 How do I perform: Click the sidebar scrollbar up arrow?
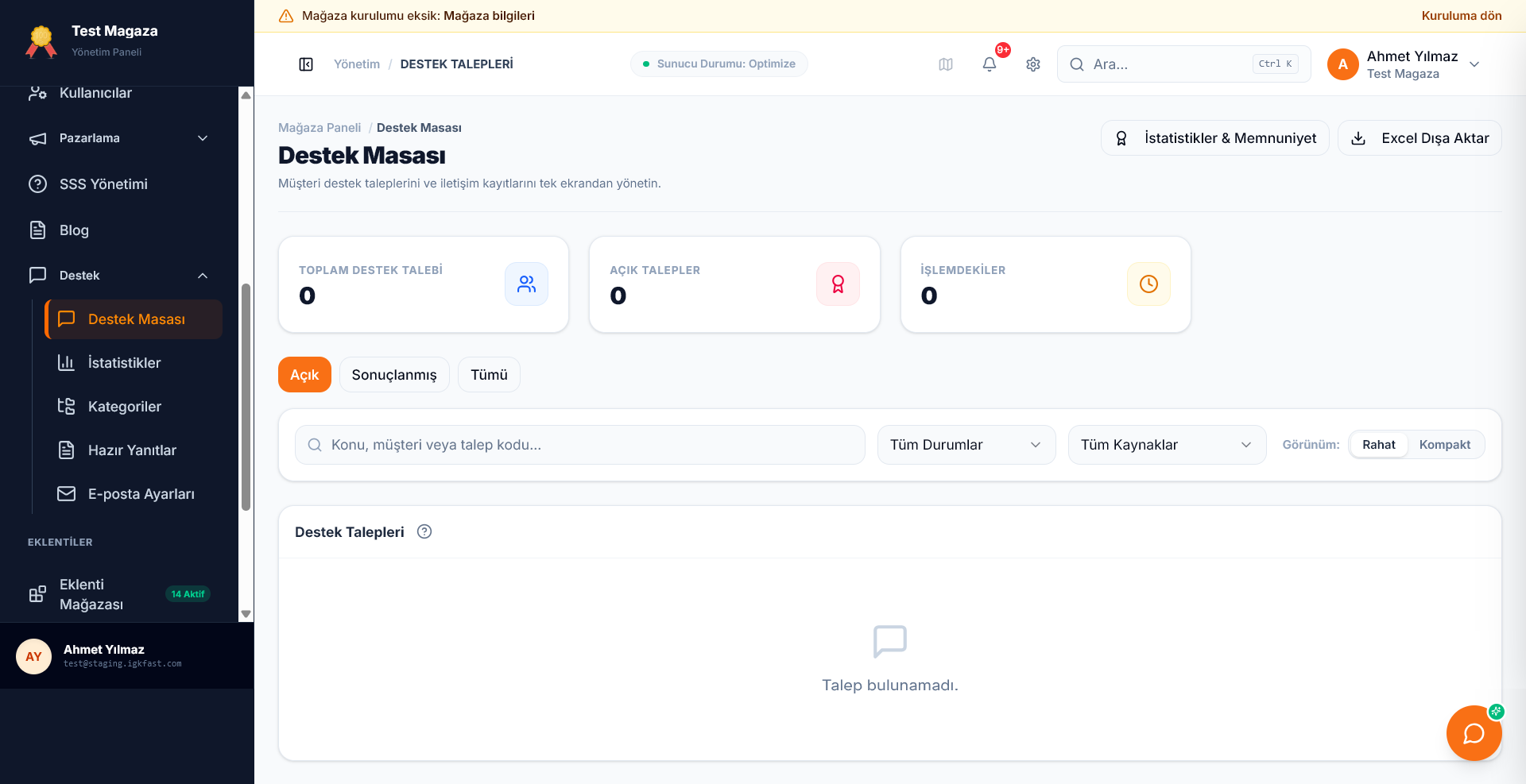[246, 95]
